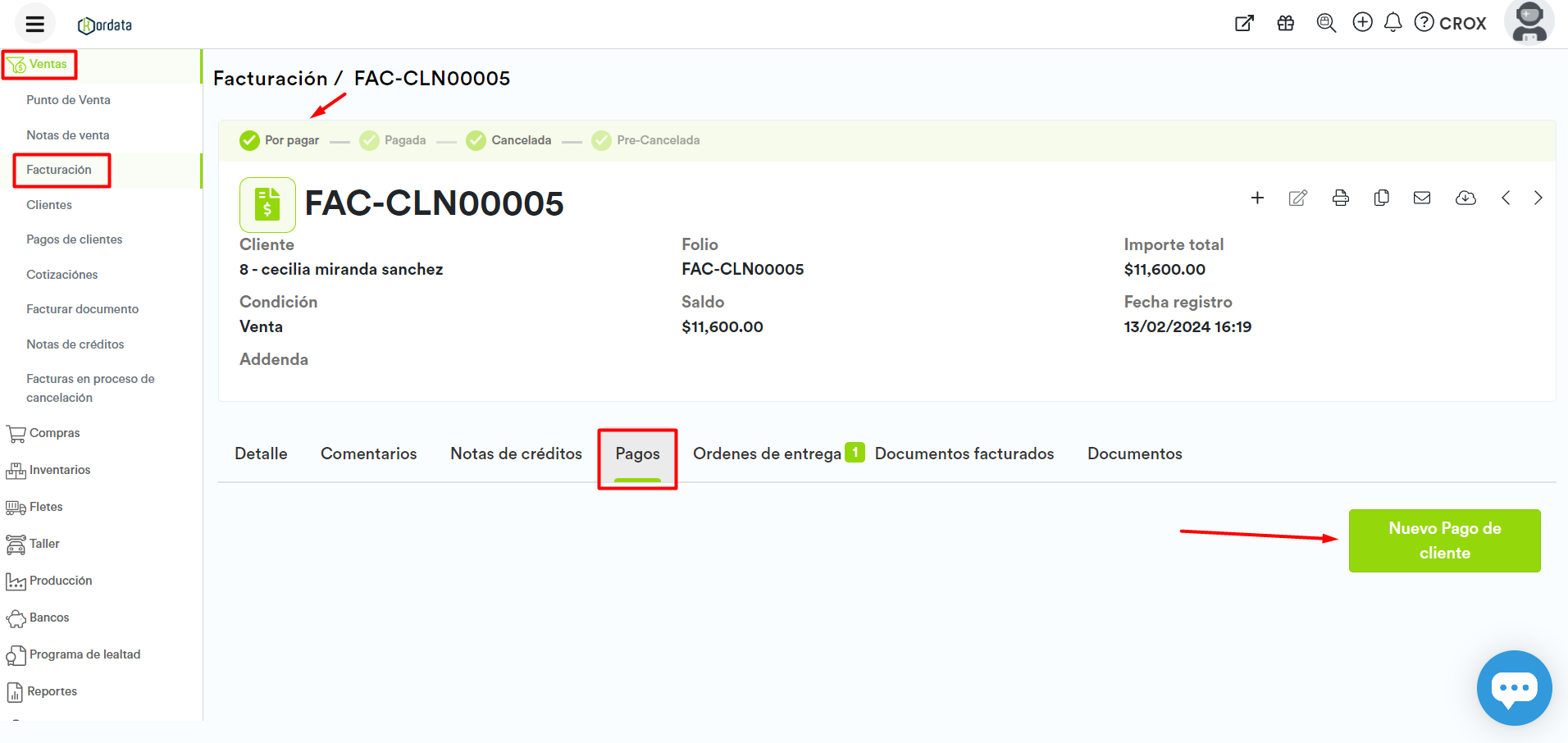Click the edit invoice pencil icon
The image size is (1568, 743).
pyautogui.click(x=1297, y=198)
